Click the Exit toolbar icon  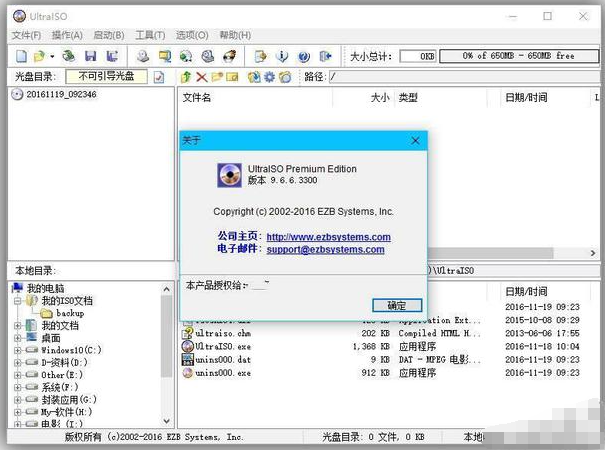point(326,56)
